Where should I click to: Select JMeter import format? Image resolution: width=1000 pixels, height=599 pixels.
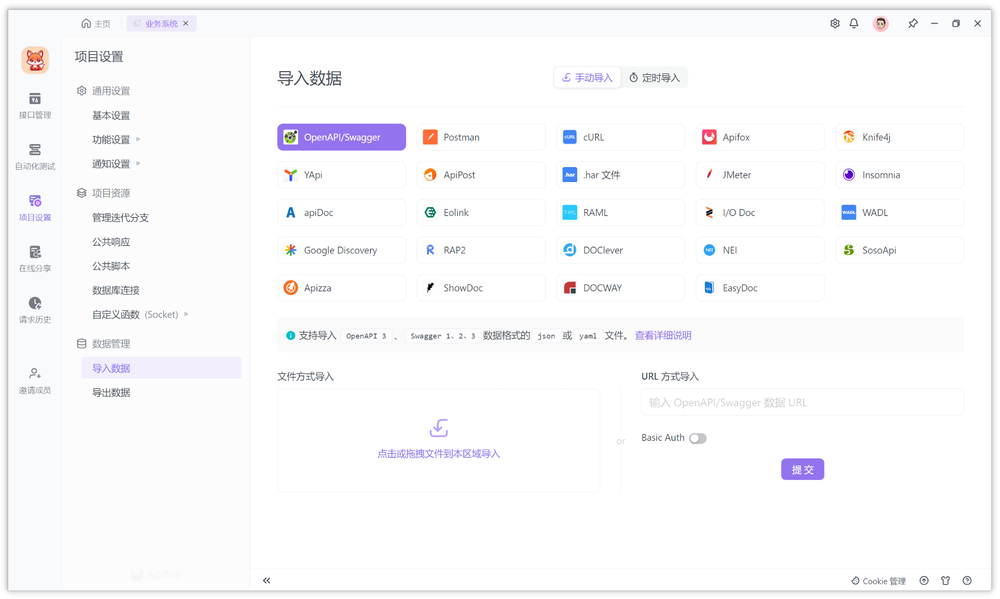click(760, 175)
